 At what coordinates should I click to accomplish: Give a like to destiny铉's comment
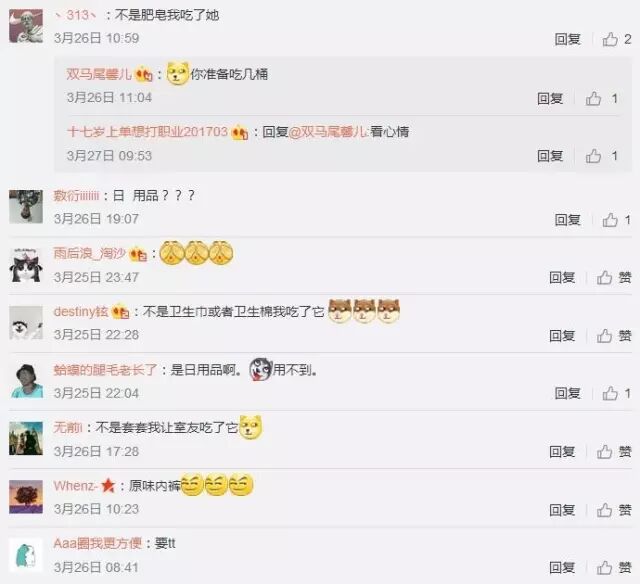pyautogui.click(x=605, y=335)
